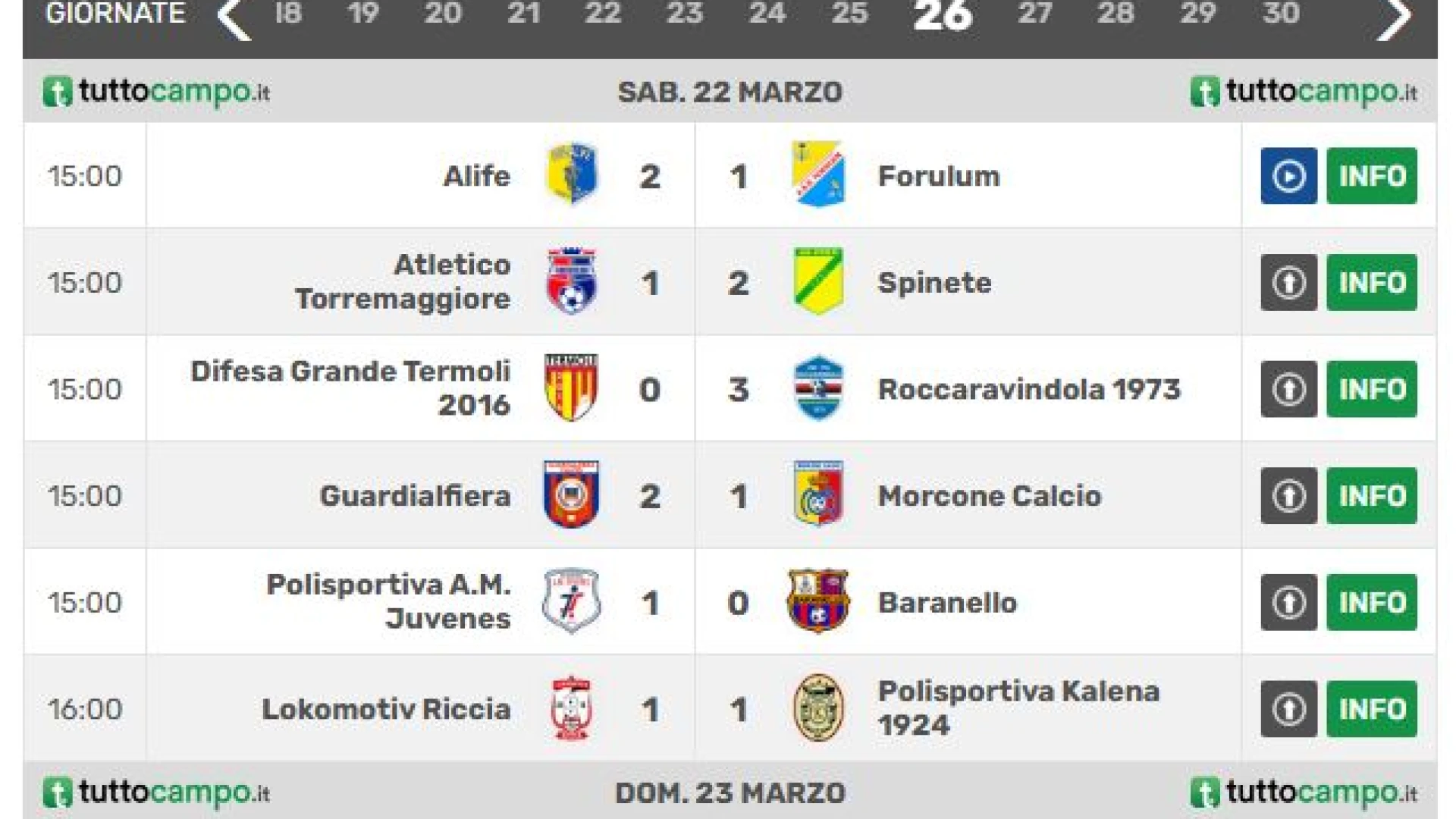1456x819 pixels.
Task: Open INFO for Alife vs Forulum
Action: coord(1372,176)
